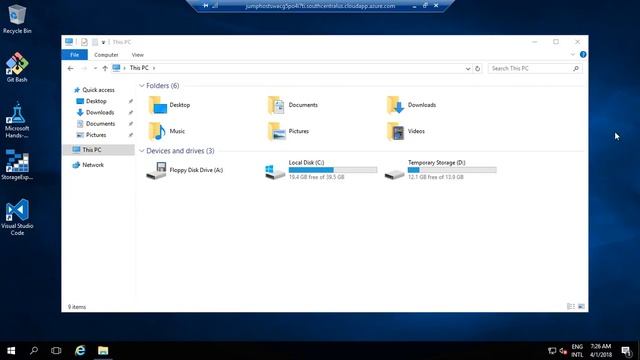
Task: Pin the remote desktop connection bar
Action: [206, 6]
